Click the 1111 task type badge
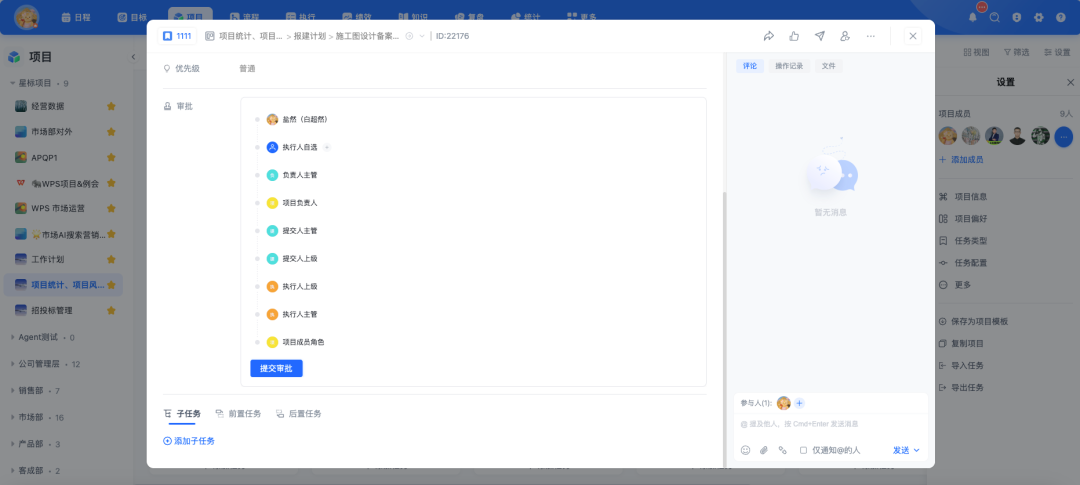The height and width of the screenshot is (485, 1080). (177, 36)
